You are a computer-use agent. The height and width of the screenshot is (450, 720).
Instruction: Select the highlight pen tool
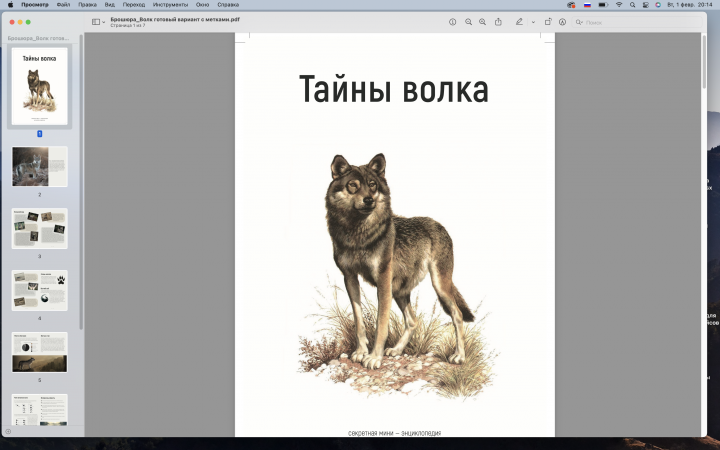pyautogui.click(x=519, y=22)
